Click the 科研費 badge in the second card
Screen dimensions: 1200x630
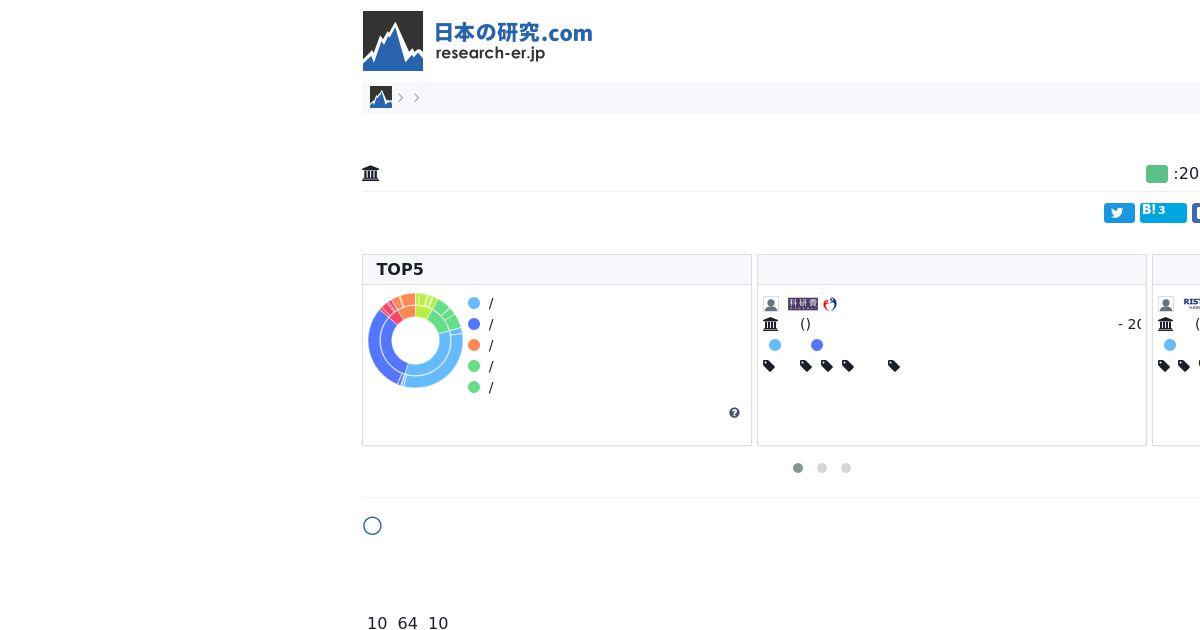click(803, 304)
